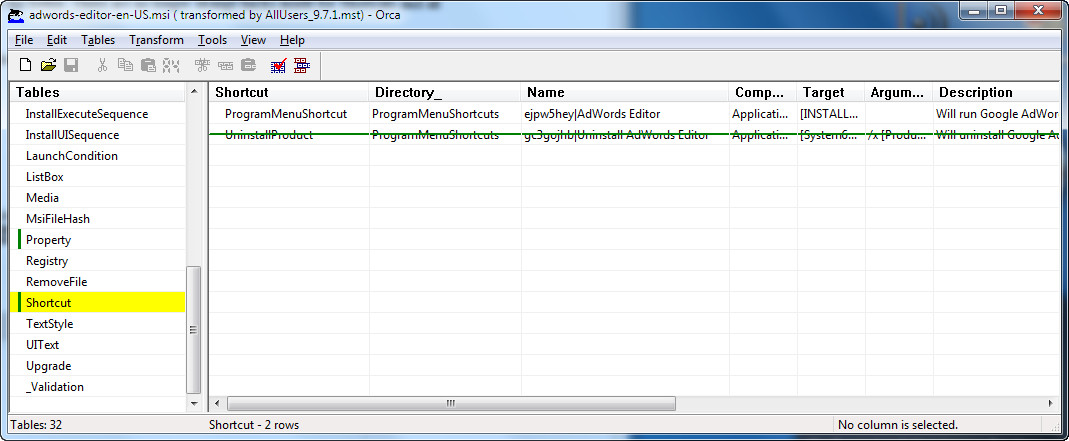Click the Orca application icon in title bar

(16, 13)
